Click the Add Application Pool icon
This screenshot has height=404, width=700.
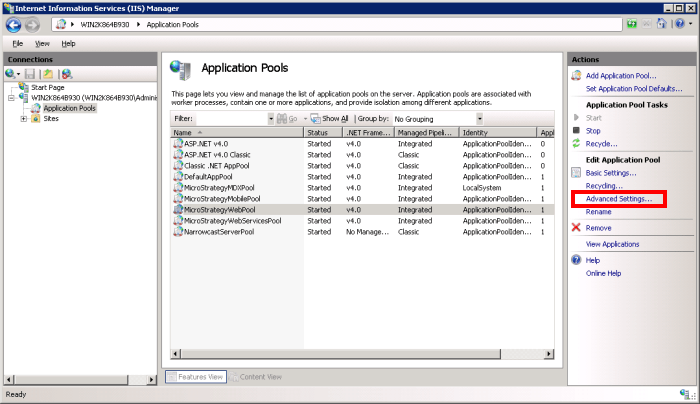click(x=576, y=75)
